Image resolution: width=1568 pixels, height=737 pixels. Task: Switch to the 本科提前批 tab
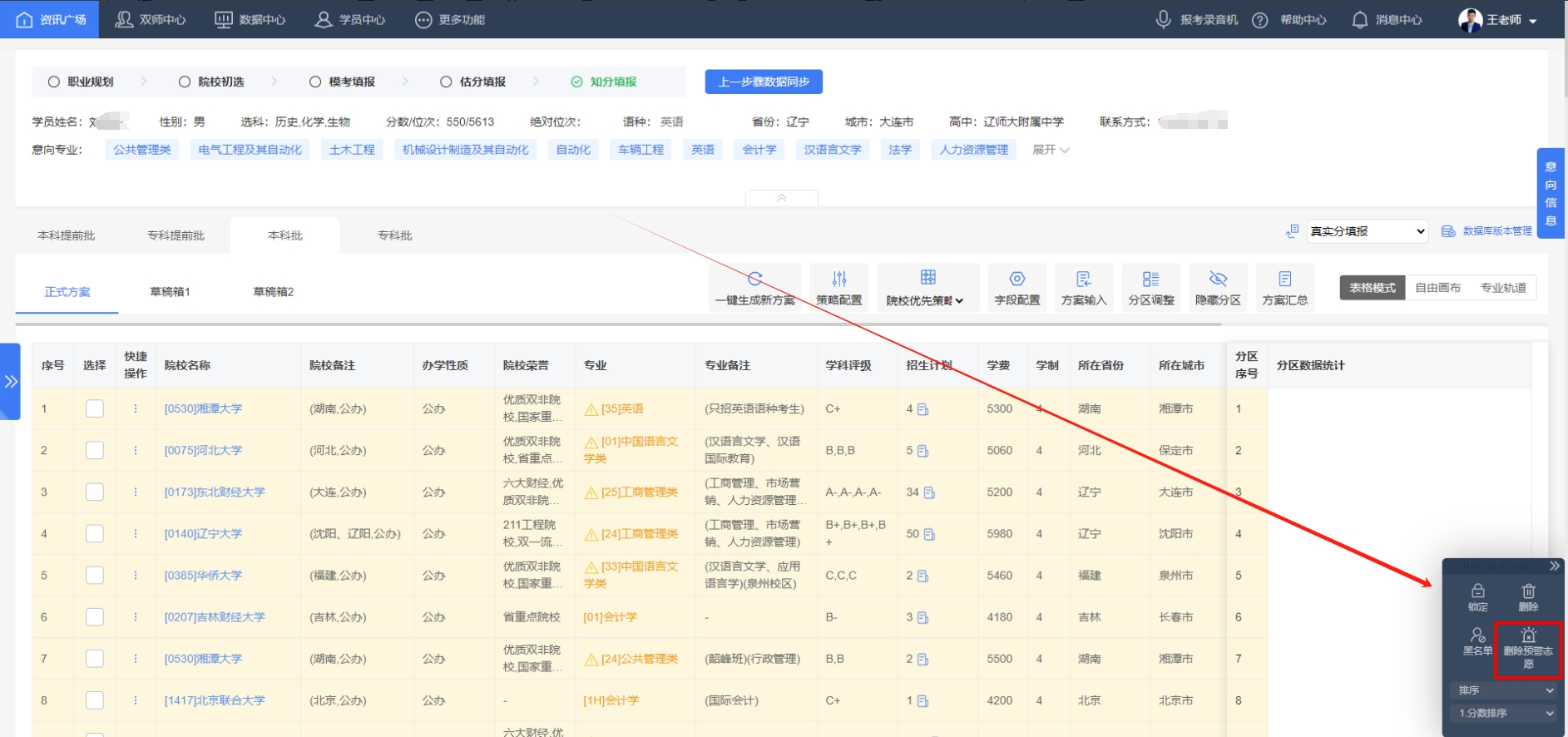click(x=67, y=235)
